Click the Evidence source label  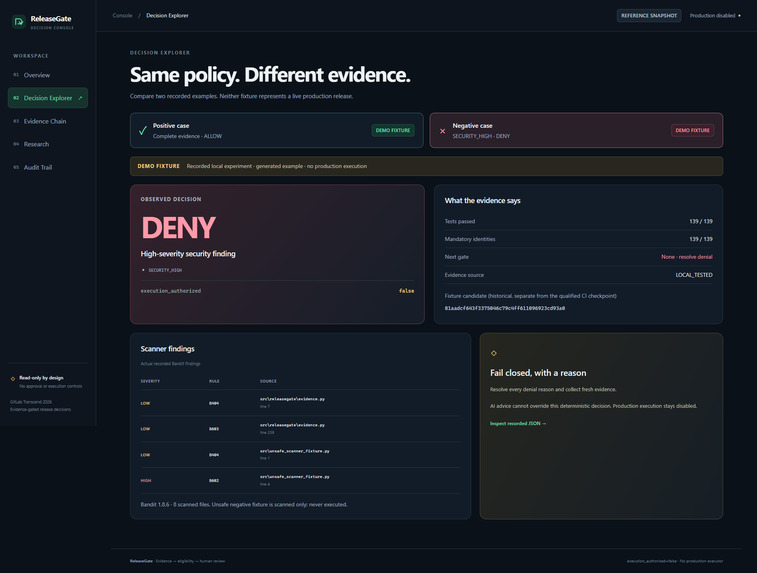(x=464, y=275)
